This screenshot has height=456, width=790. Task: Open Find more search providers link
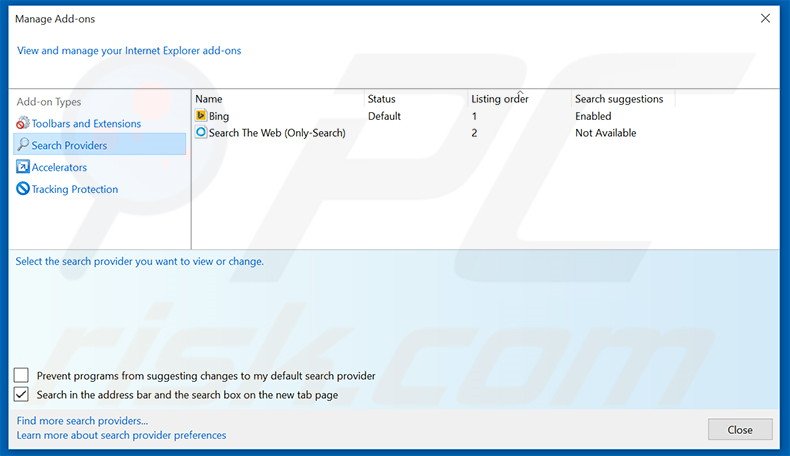tap(82, 420)
